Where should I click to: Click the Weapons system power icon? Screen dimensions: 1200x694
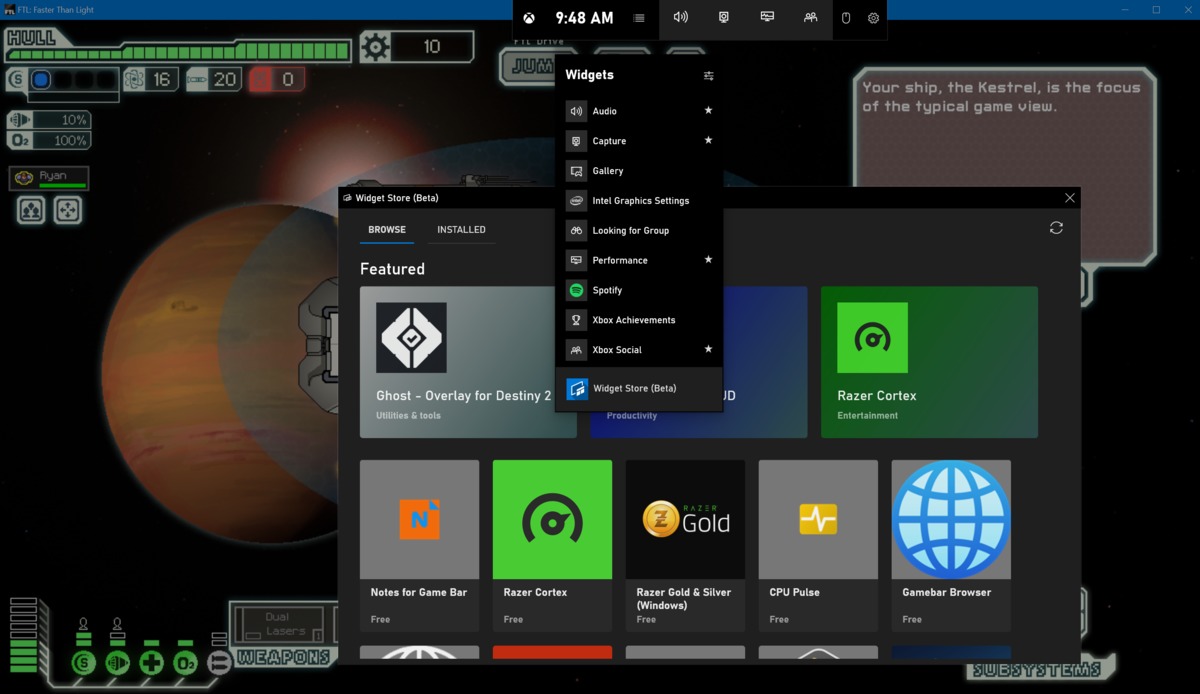[219, 662]
